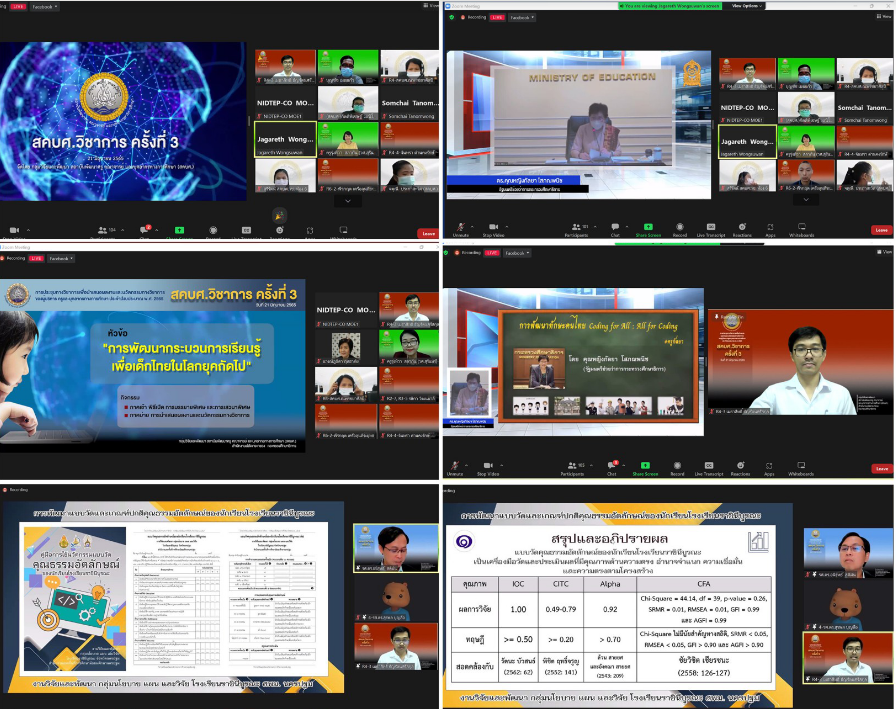Open Facebook live dropdown, middle-left window
The width and height of the screenshot is (896, 709).
[60, 259]
